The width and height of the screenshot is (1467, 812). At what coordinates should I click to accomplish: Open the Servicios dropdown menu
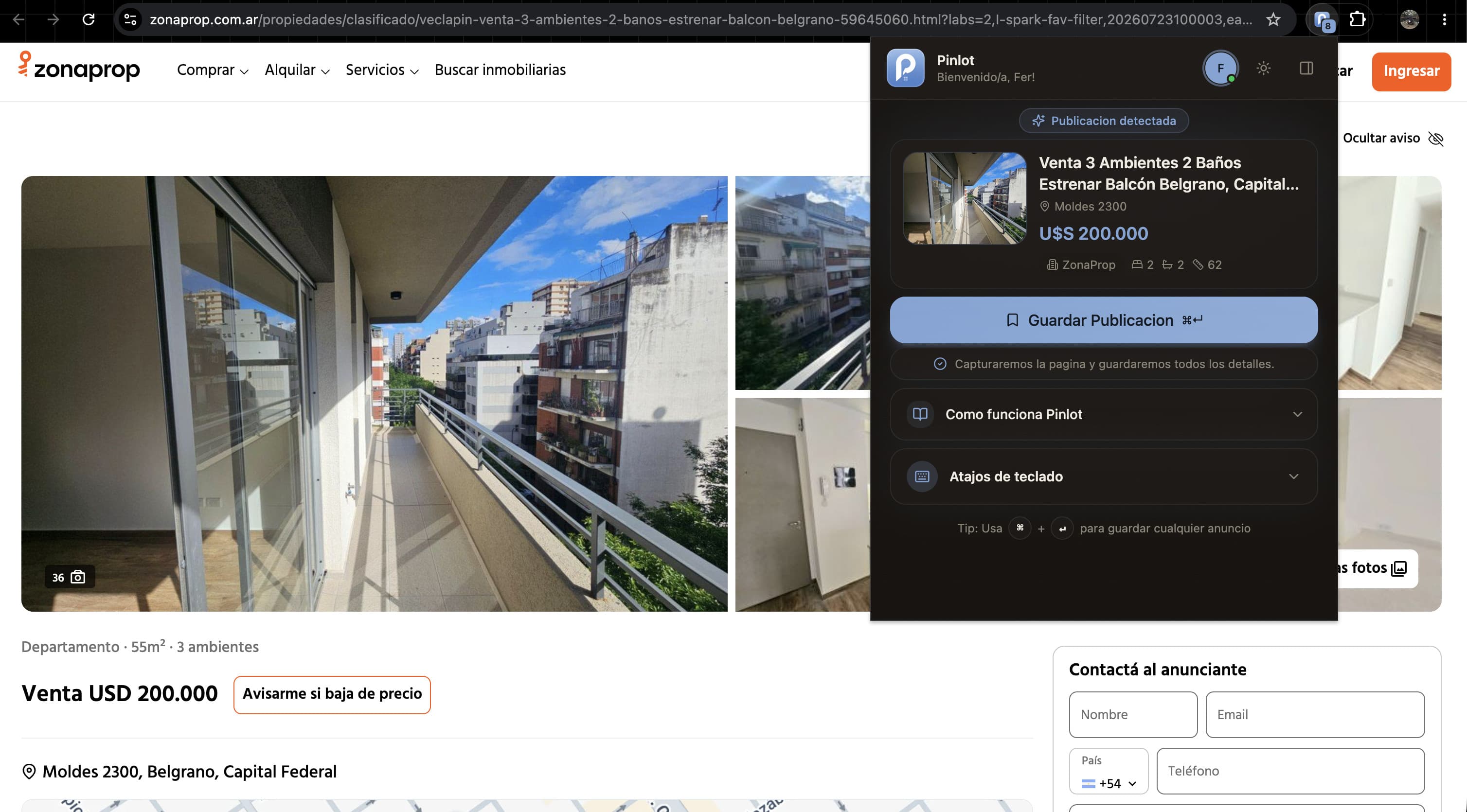coord(382,70)
